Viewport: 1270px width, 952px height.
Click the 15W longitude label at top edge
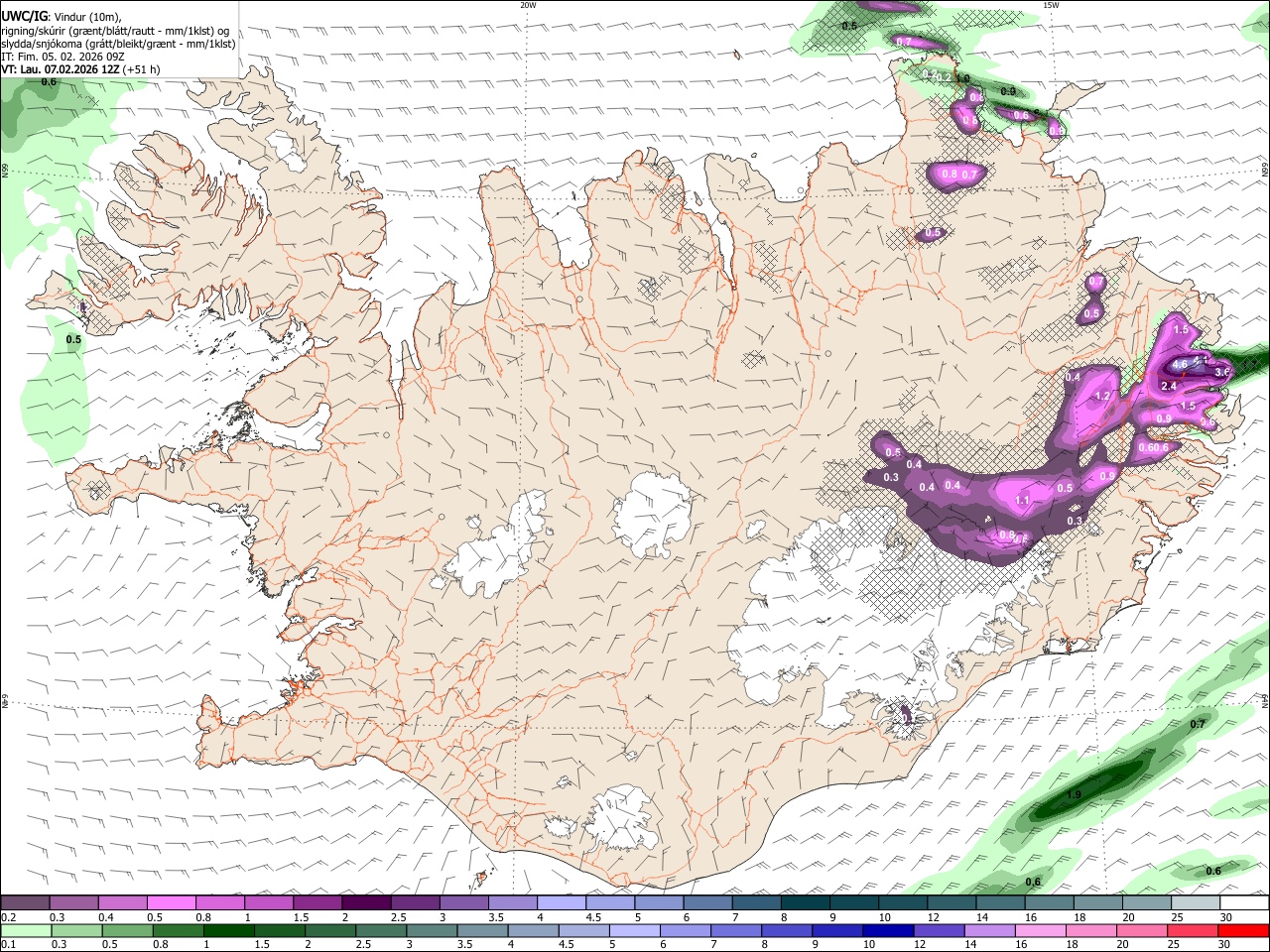click(x=1050, y=5)
